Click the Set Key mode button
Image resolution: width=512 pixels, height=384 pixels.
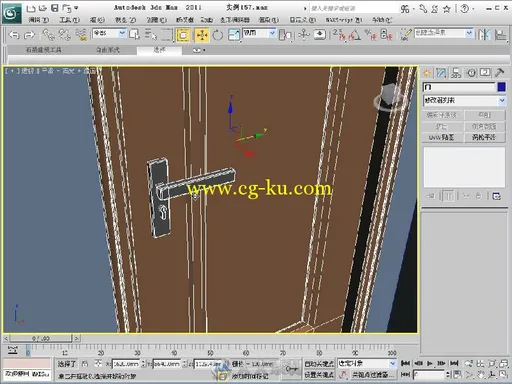point(319,375)
